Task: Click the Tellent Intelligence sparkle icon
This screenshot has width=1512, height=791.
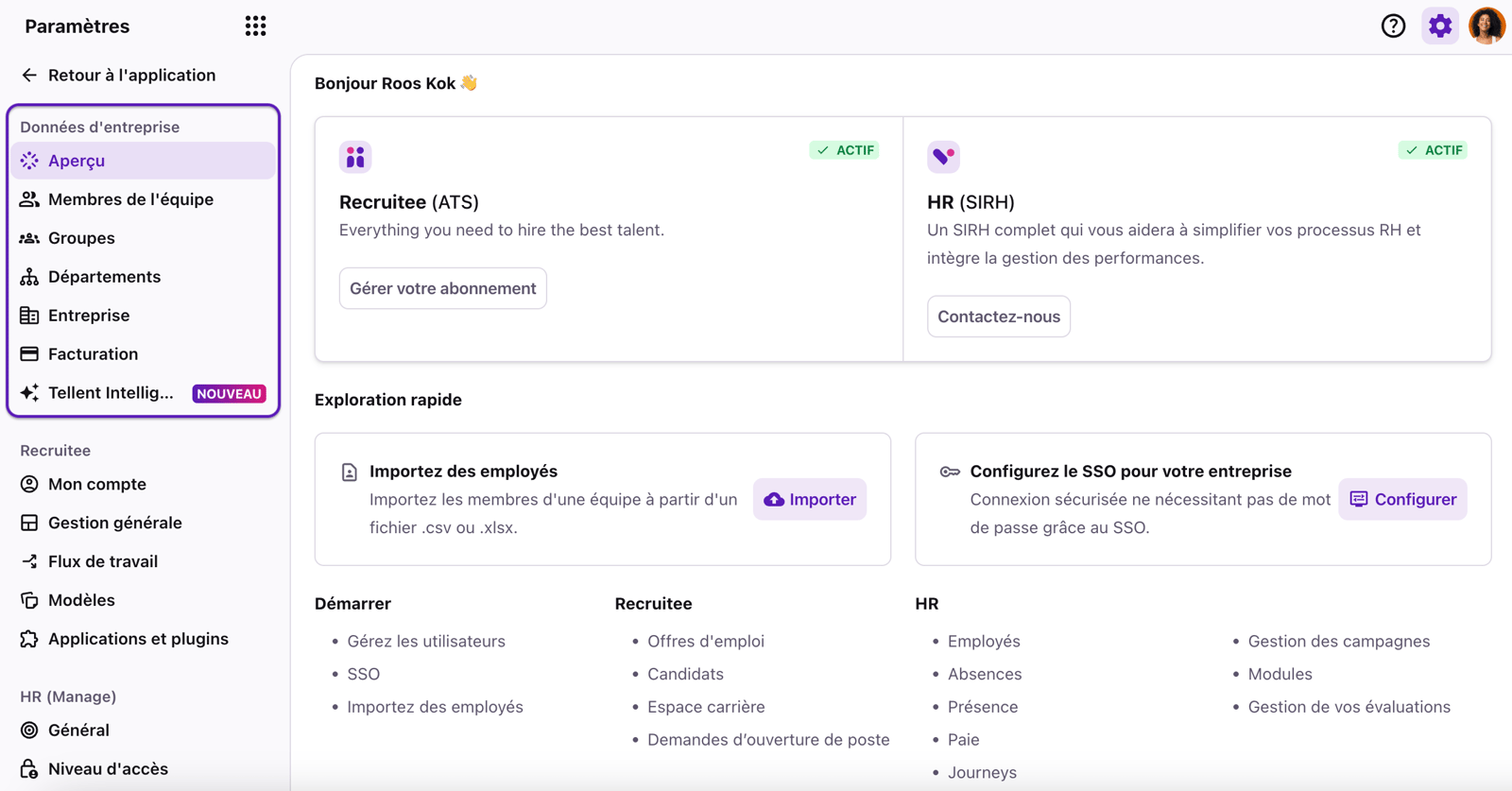Action: coord(29,393)
